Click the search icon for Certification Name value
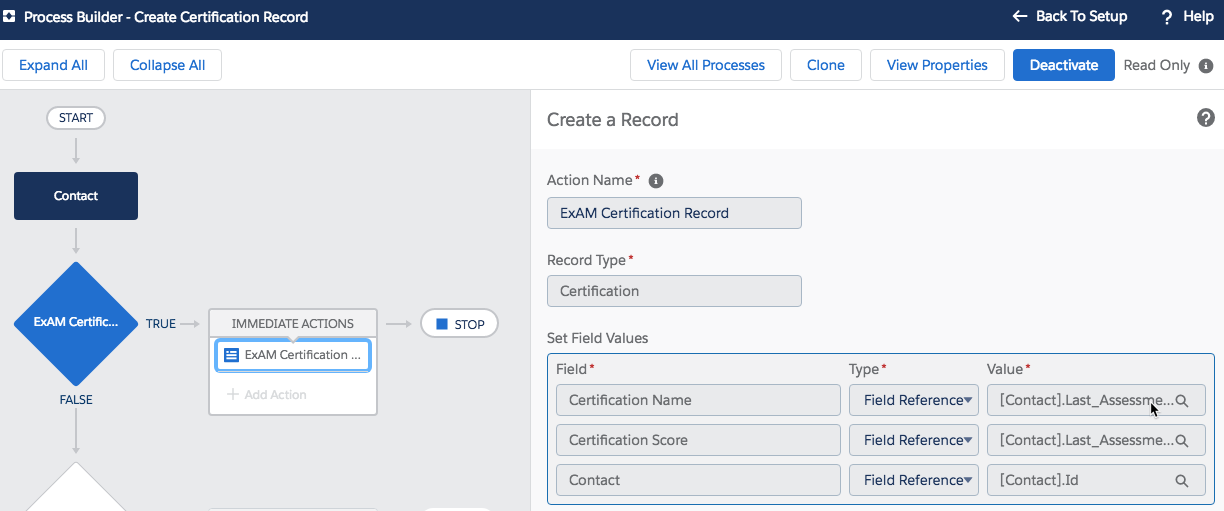 tap(1181, 401)
